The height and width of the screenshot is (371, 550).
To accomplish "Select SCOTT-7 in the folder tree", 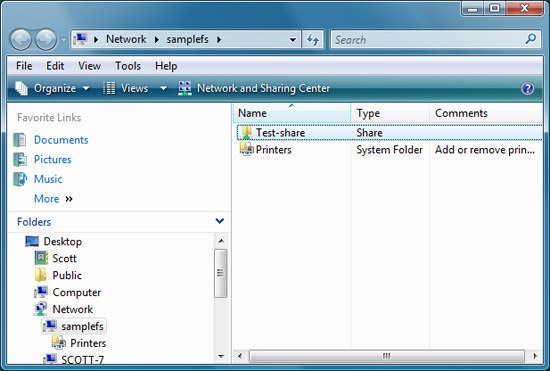I will [x=82, y=359].
